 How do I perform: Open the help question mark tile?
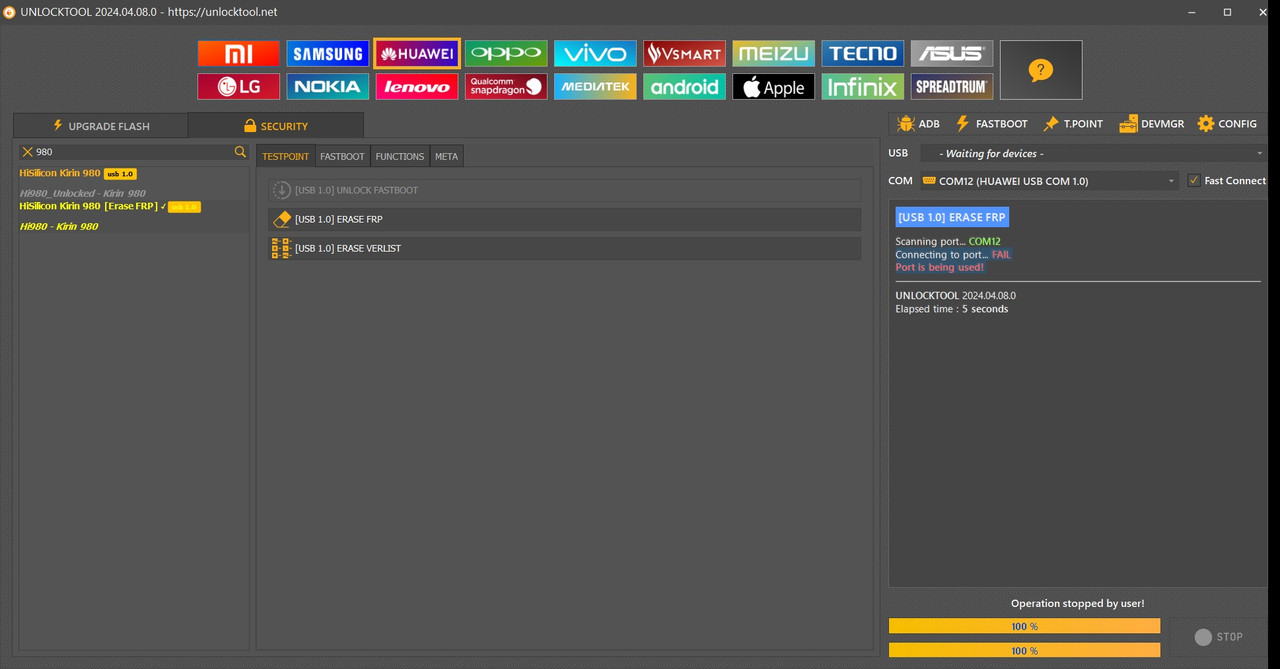tap(1041, 70)
